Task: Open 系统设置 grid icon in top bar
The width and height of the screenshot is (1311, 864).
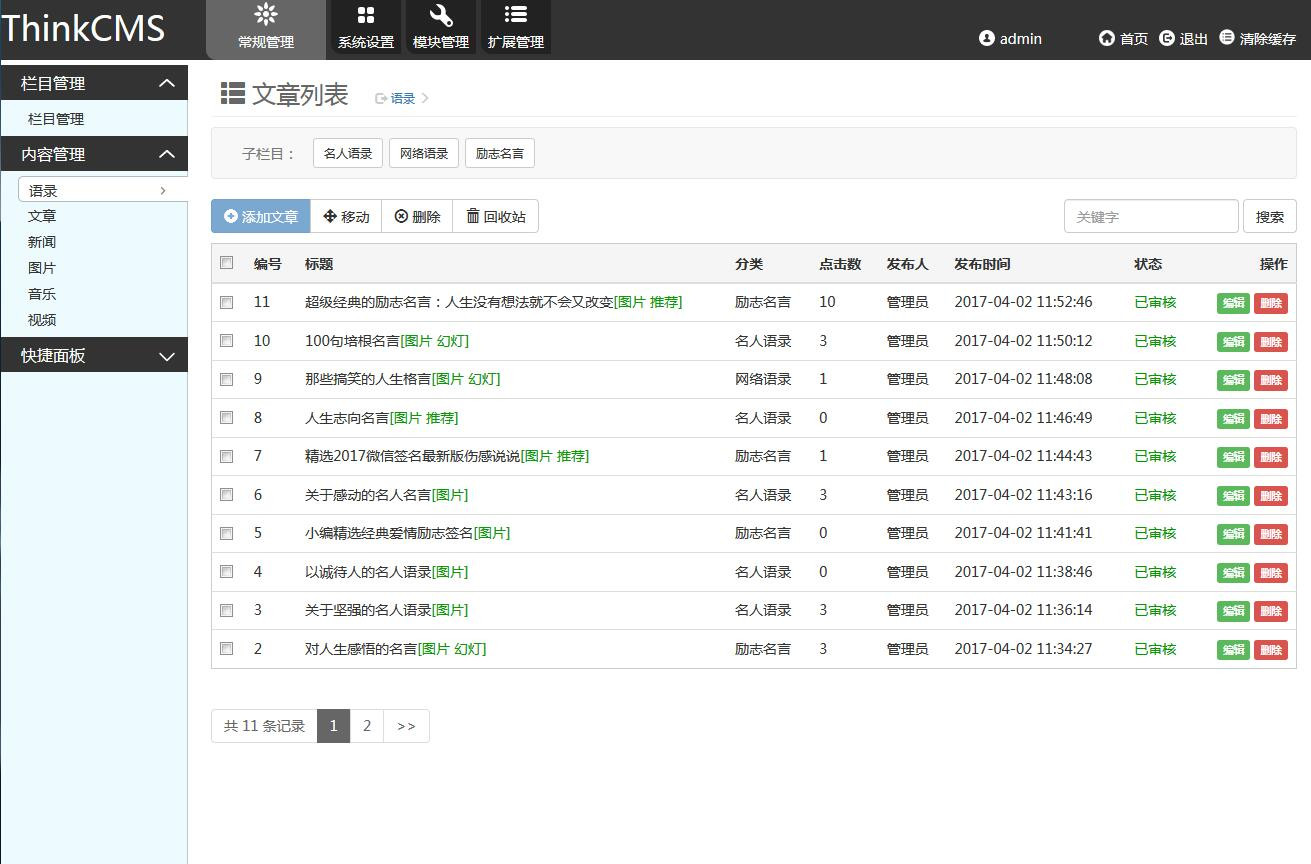Action: coord(366,15)
